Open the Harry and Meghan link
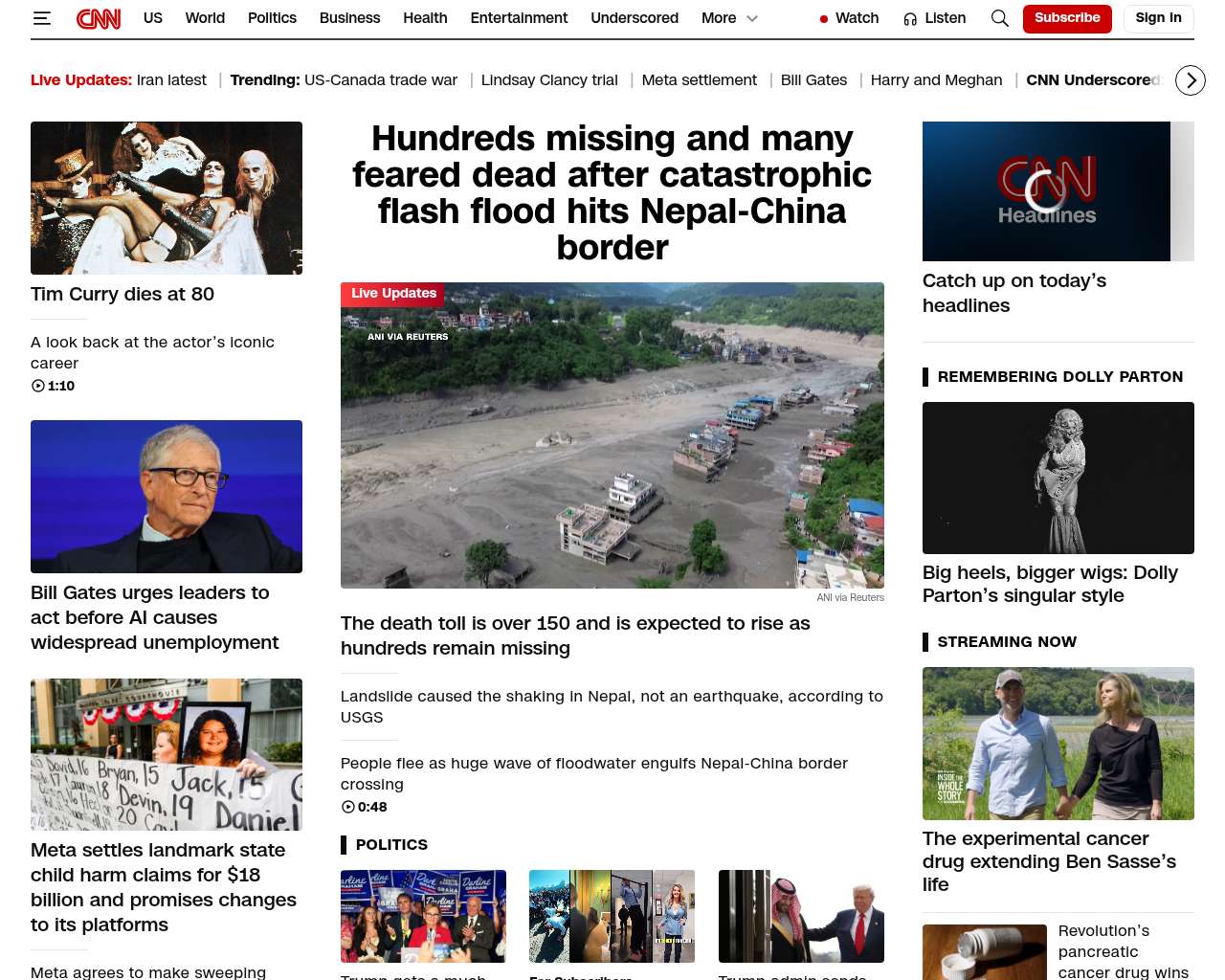Screen dimensions: 1225x980 click(x=936, y=80)
